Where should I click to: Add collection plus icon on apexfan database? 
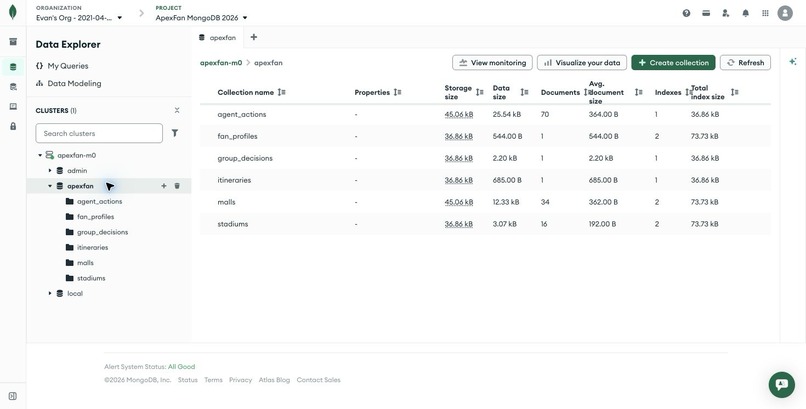coord(163,186)
